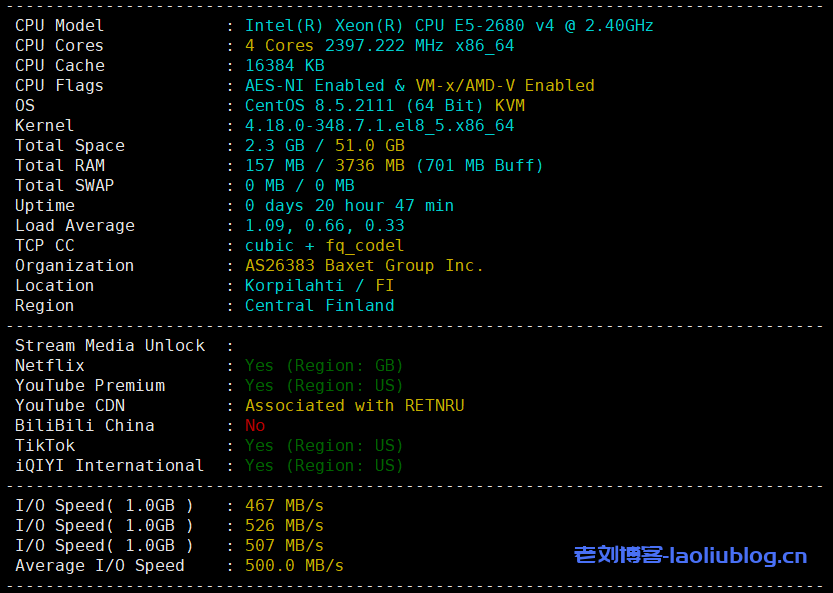Click the Total RAM usage value
833x593 pixels.
[394, 166]
